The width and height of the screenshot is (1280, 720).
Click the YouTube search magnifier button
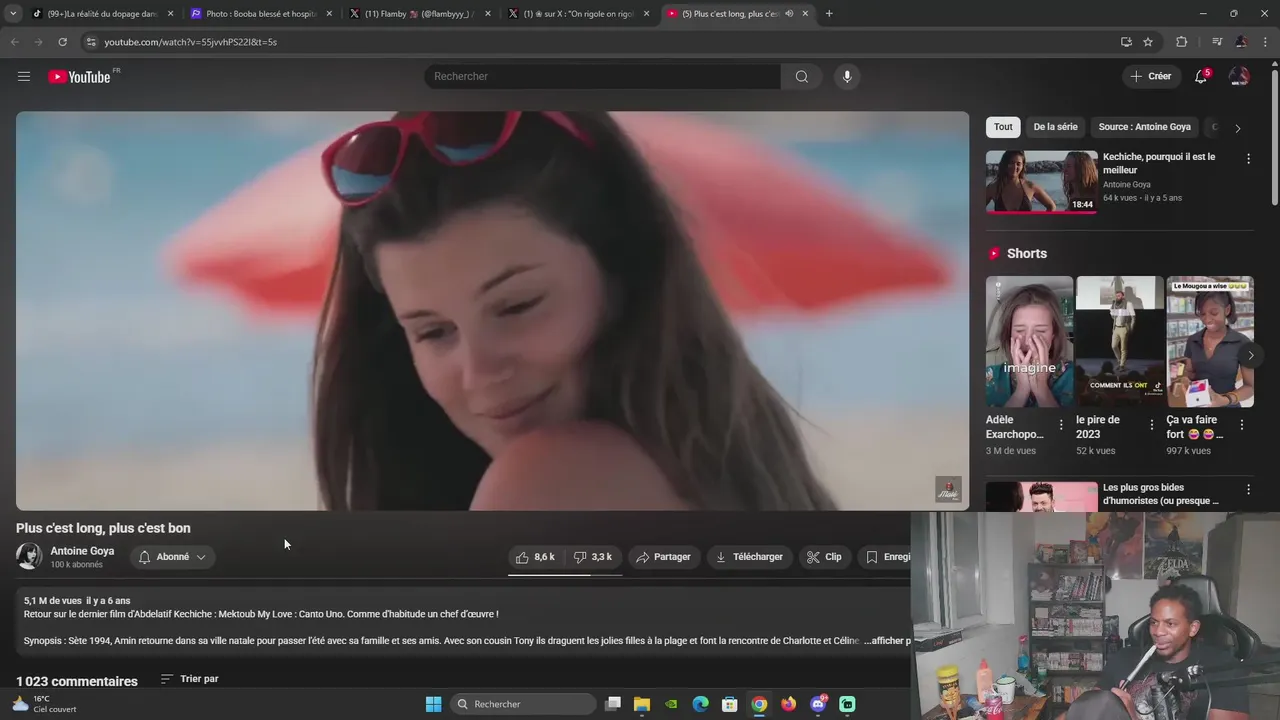(801, 76)
